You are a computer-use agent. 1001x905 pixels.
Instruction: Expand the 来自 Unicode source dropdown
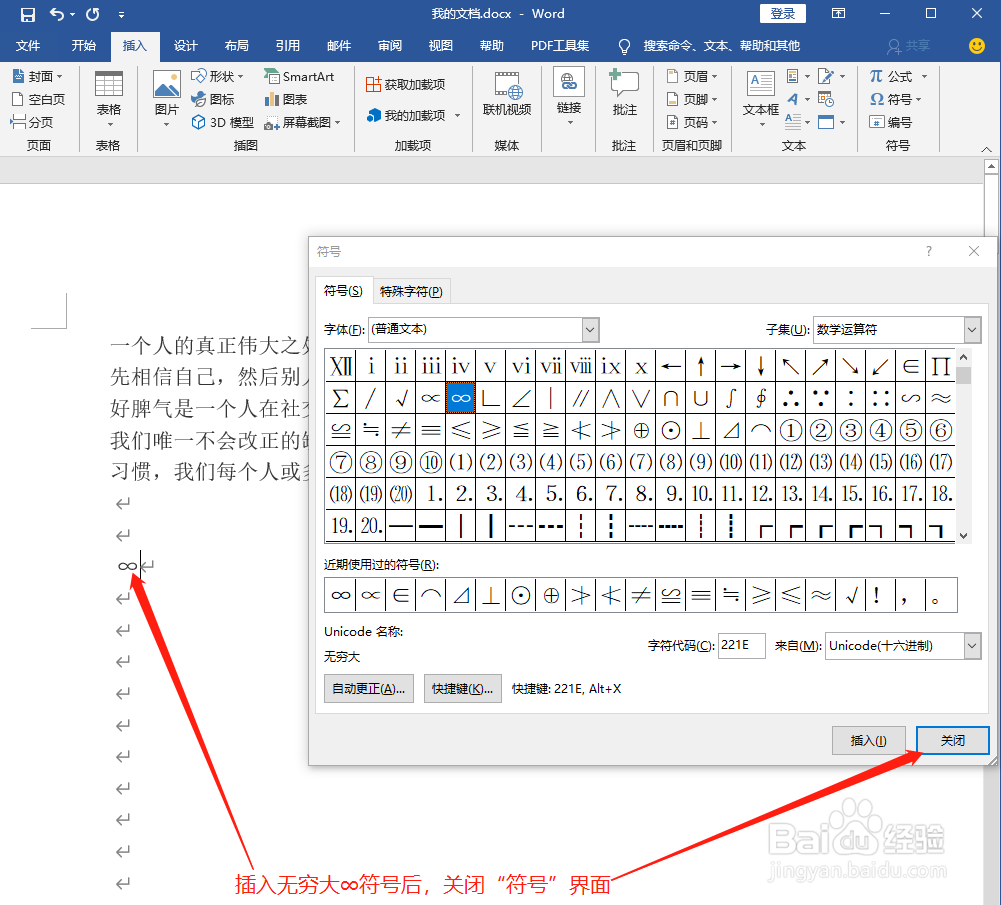coord(972,646)
